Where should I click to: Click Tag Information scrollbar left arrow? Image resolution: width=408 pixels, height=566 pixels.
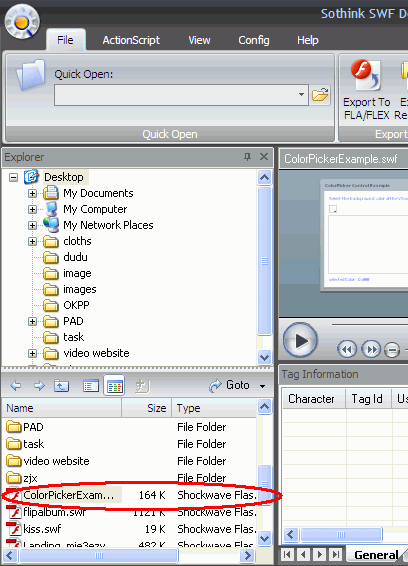coord(291,535)
